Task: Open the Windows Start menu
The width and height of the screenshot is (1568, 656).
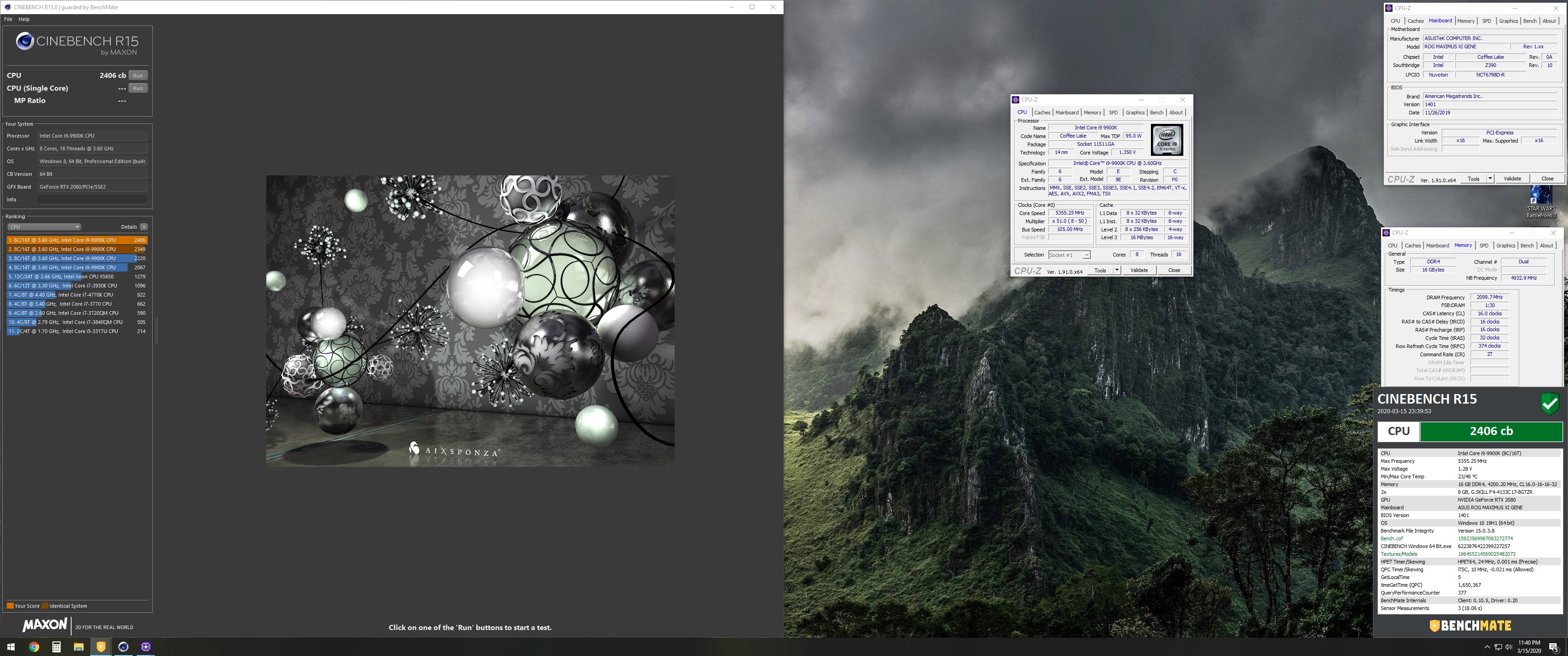Action: click(10, 647)
